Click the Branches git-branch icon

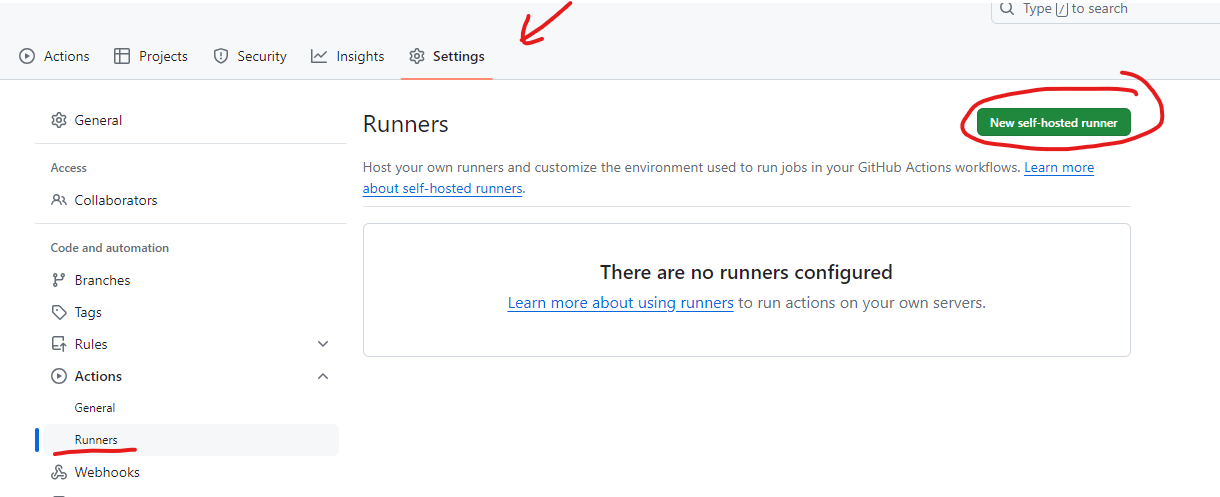pyautogui.click(x=59, y=280)
